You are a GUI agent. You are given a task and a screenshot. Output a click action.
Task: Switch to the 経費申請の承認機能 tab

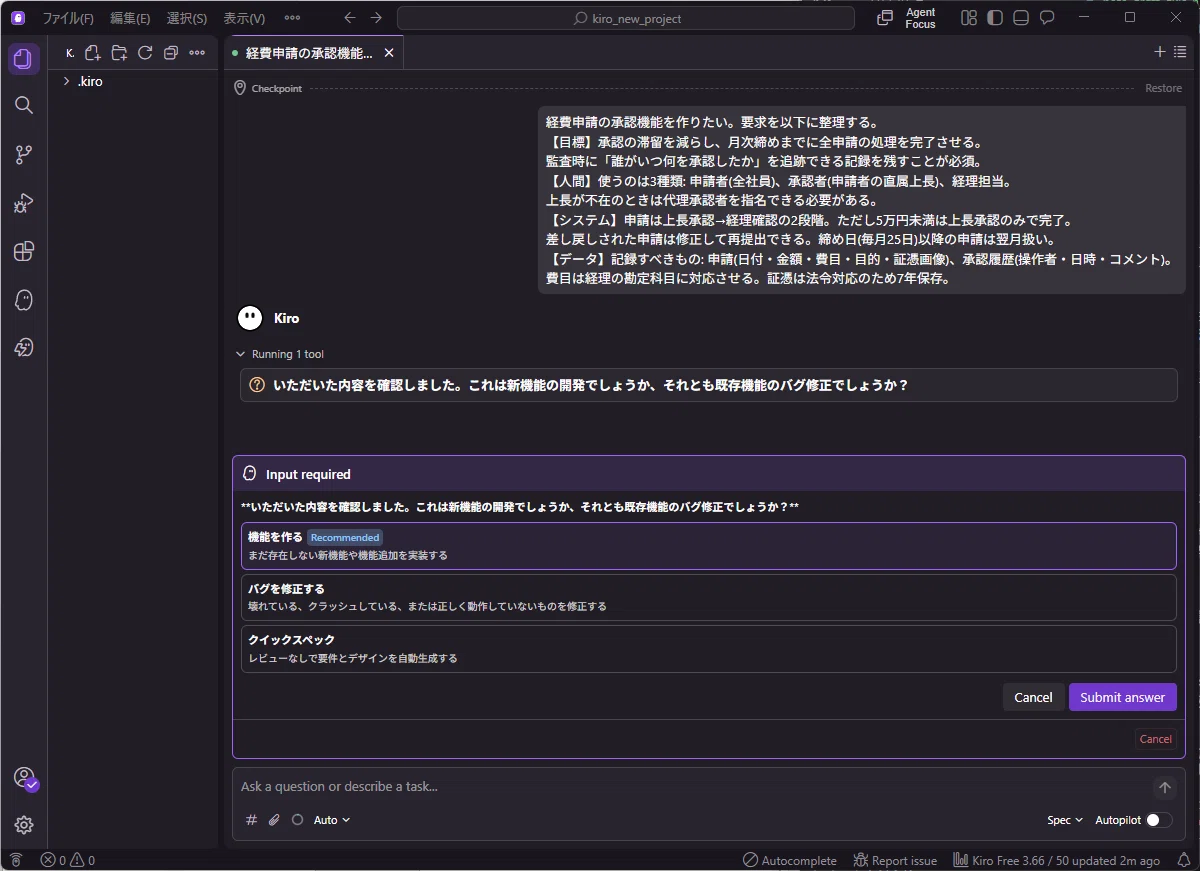point(312,53)
